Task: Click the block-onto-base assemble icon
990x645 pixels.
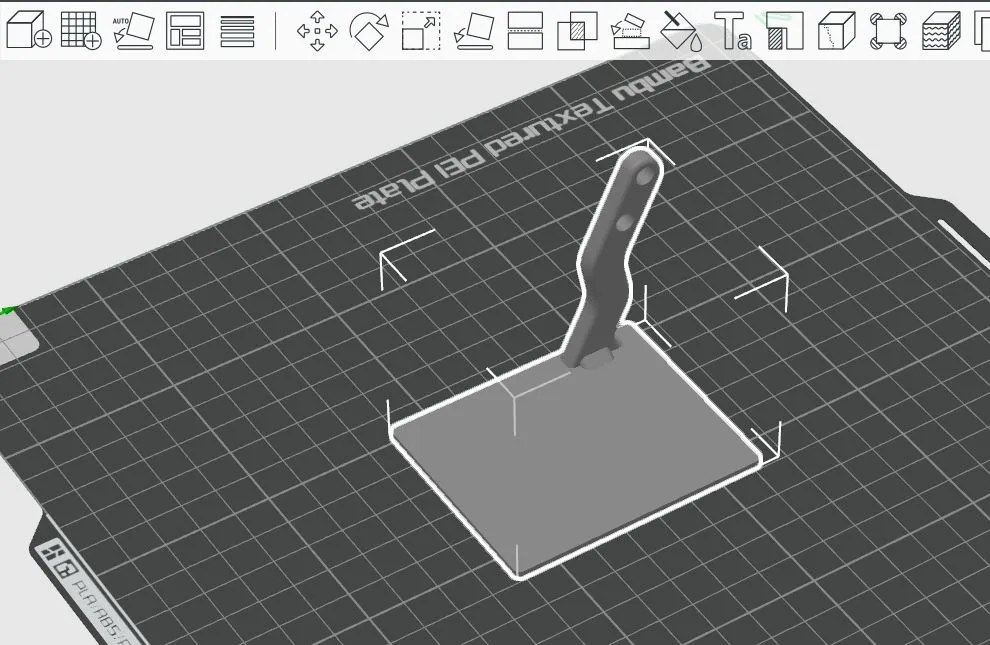Action: tap(631, 30)
